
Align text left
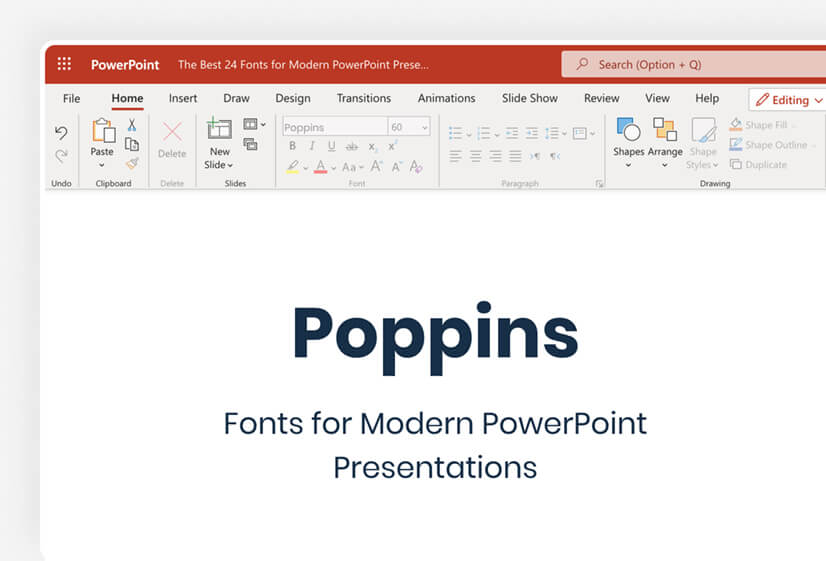pyautogui.click(x=456, y=156)
